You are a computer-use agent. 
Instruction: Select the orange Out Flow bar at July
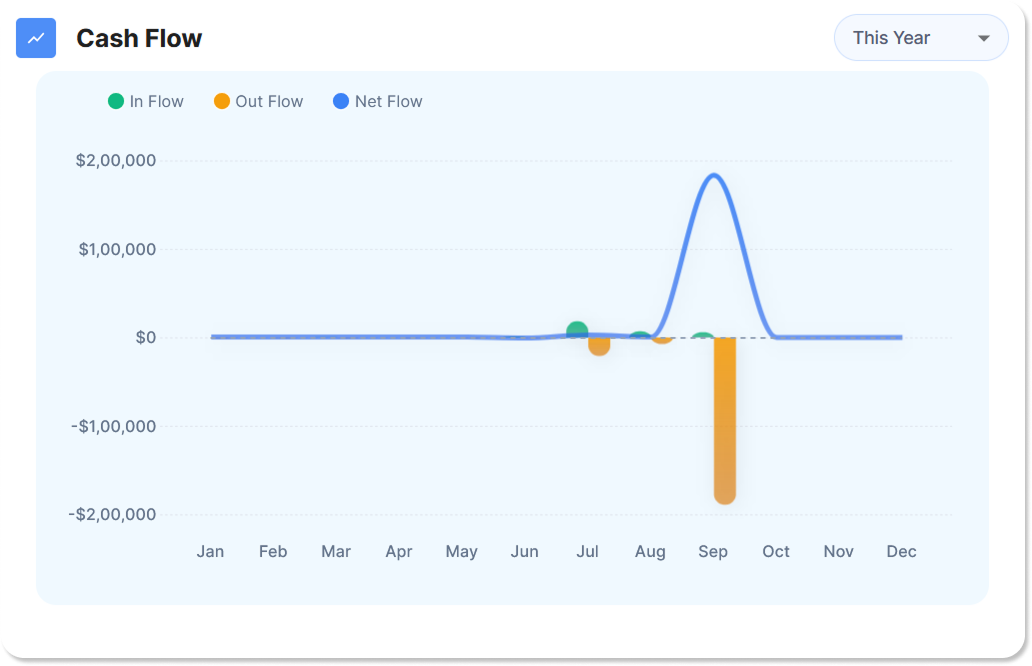coord(599,346)
